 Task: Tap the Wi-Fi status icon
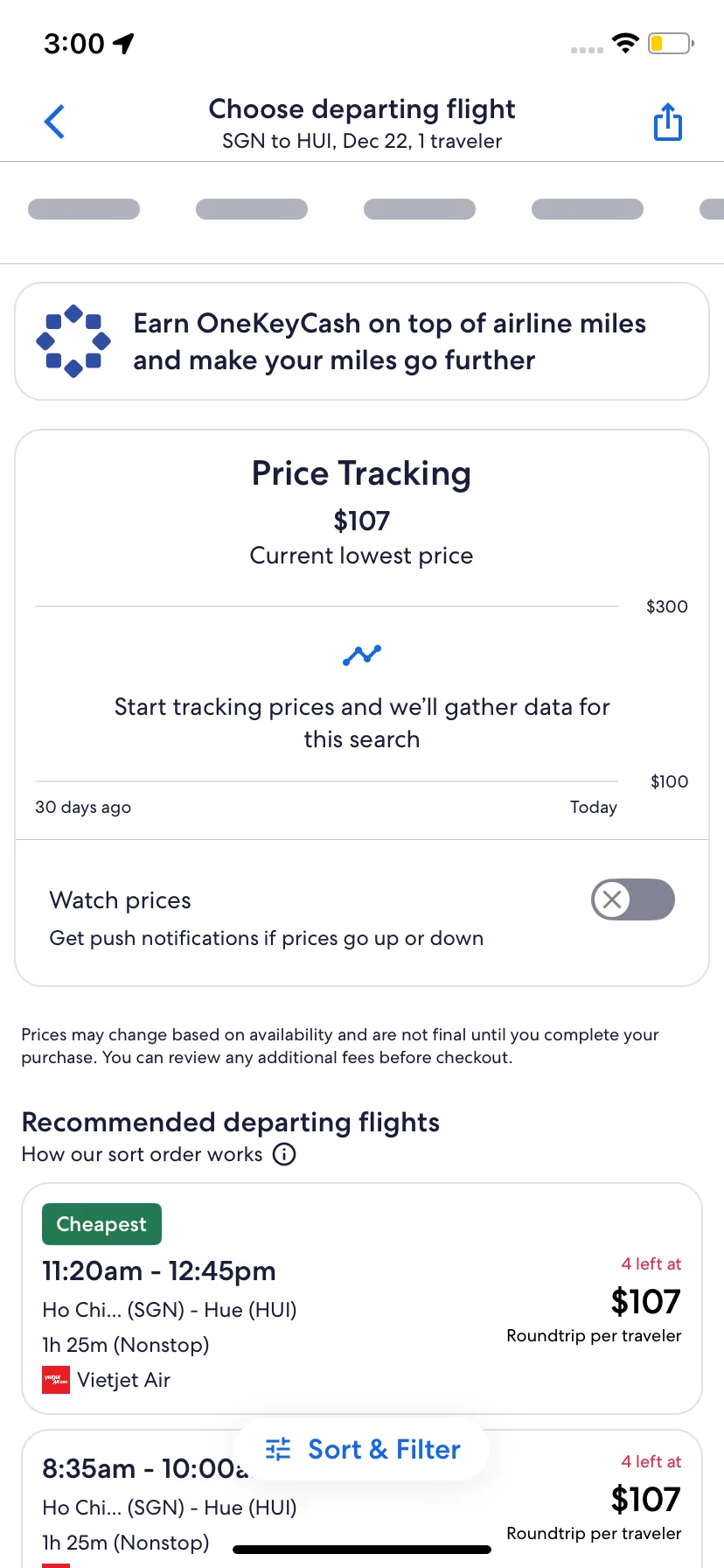pyautogui.click(x=625, y=43)
